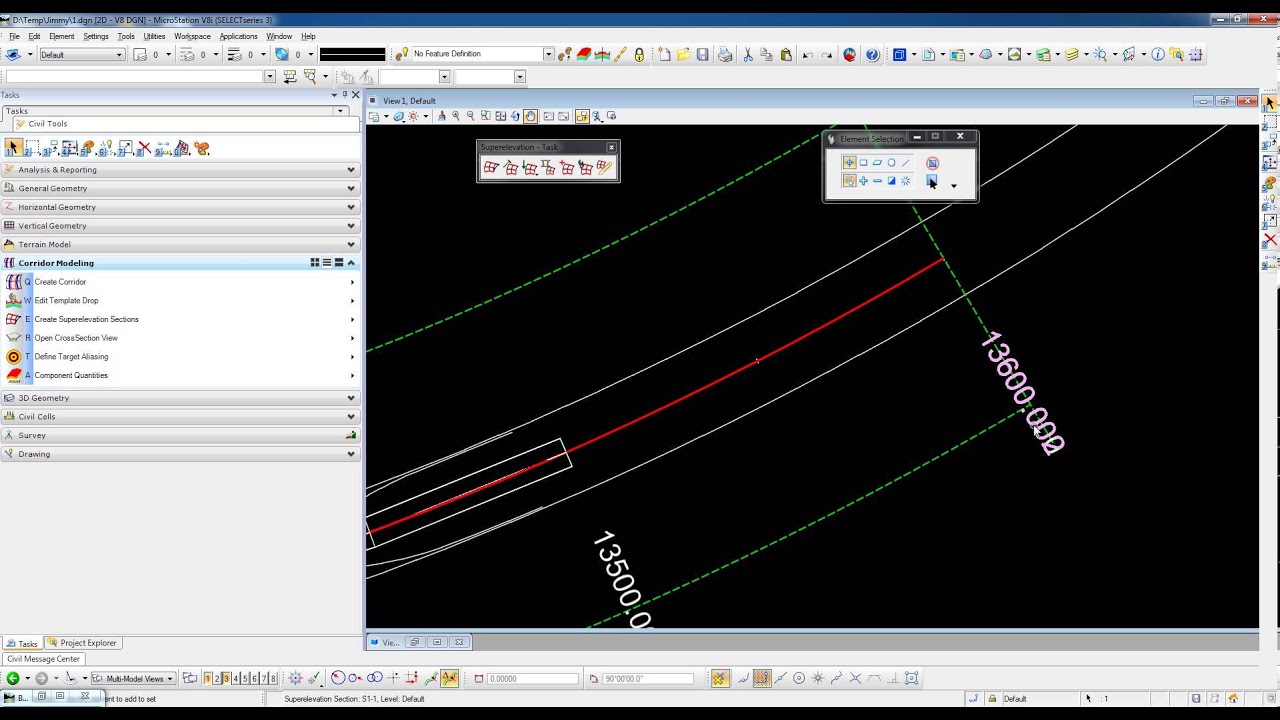Click the Save floppy disk icon
This screenshot has width=1280, height=720.
pos(703,55)
